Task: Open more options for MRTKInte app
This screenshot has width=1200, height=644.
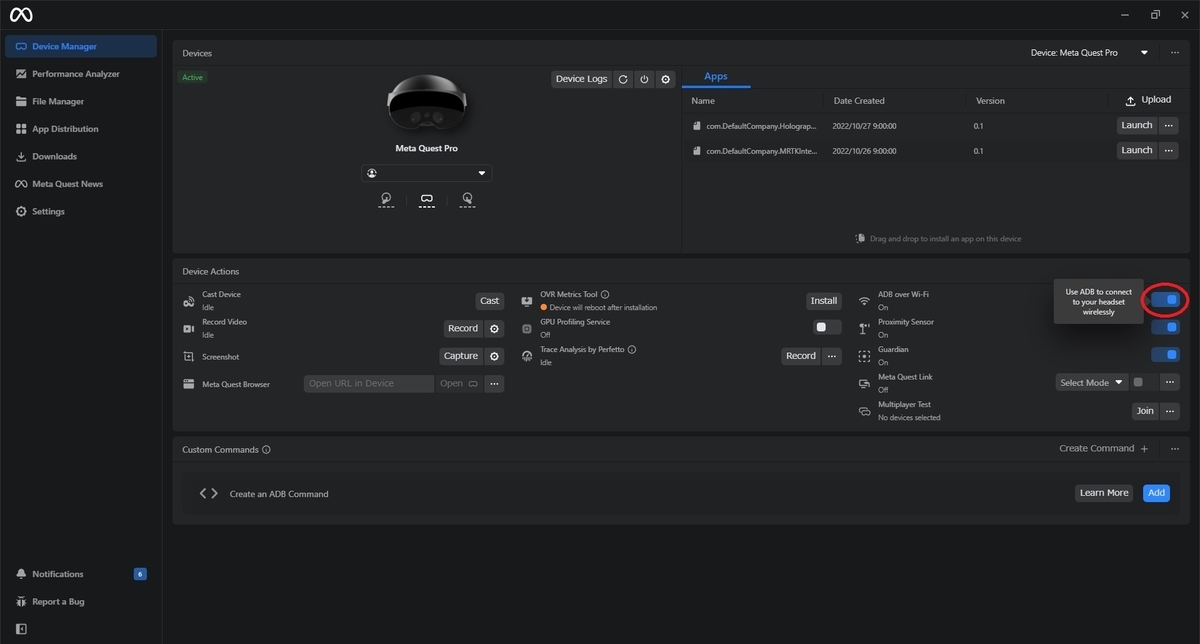Action: (x=1168, y=150)
